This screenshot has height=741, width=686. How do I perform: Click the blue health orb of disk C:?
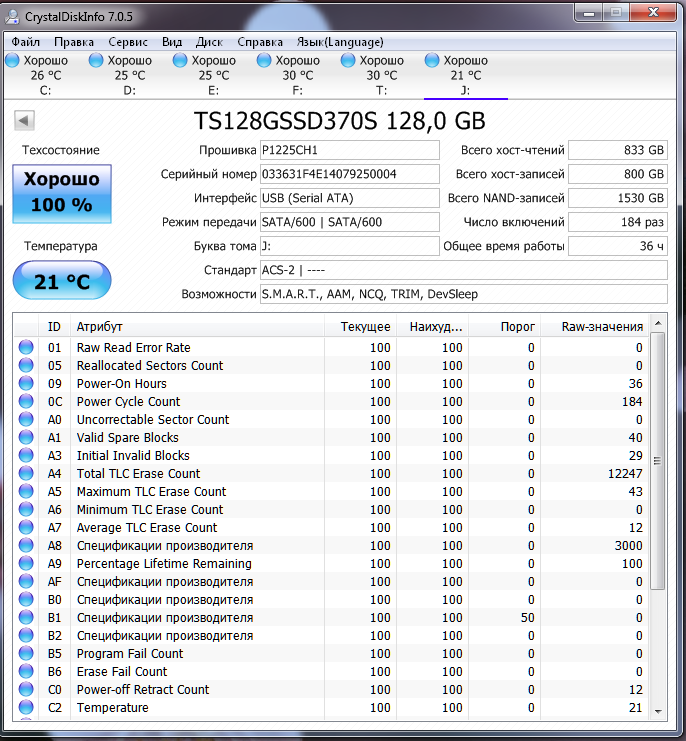point(12,60)
